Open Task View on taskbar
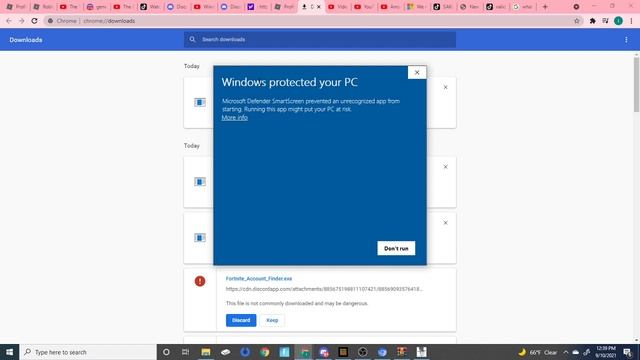The height and width of the screenshot is (360, 640). click(x=185, y=352)
